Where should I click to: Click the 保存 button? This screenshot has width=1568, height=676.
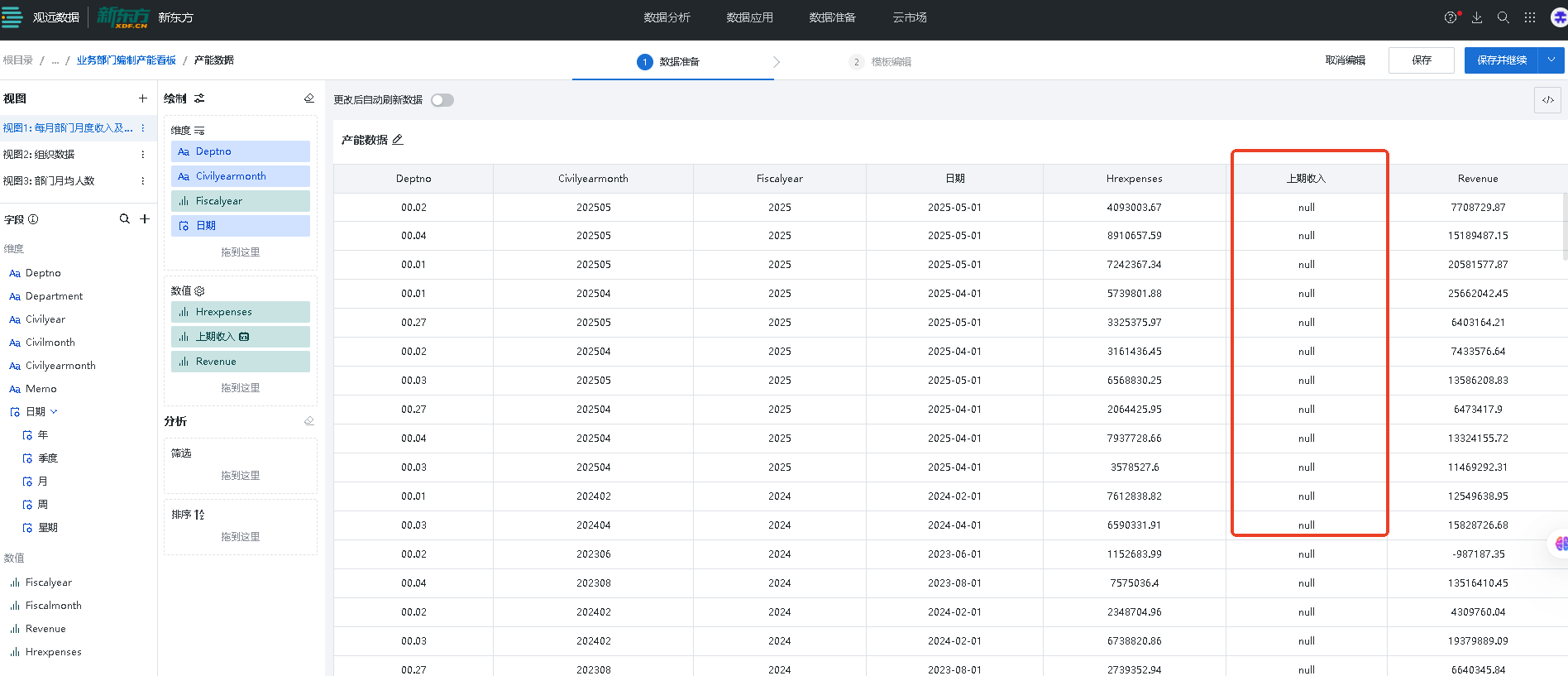tap(1421, 60)
